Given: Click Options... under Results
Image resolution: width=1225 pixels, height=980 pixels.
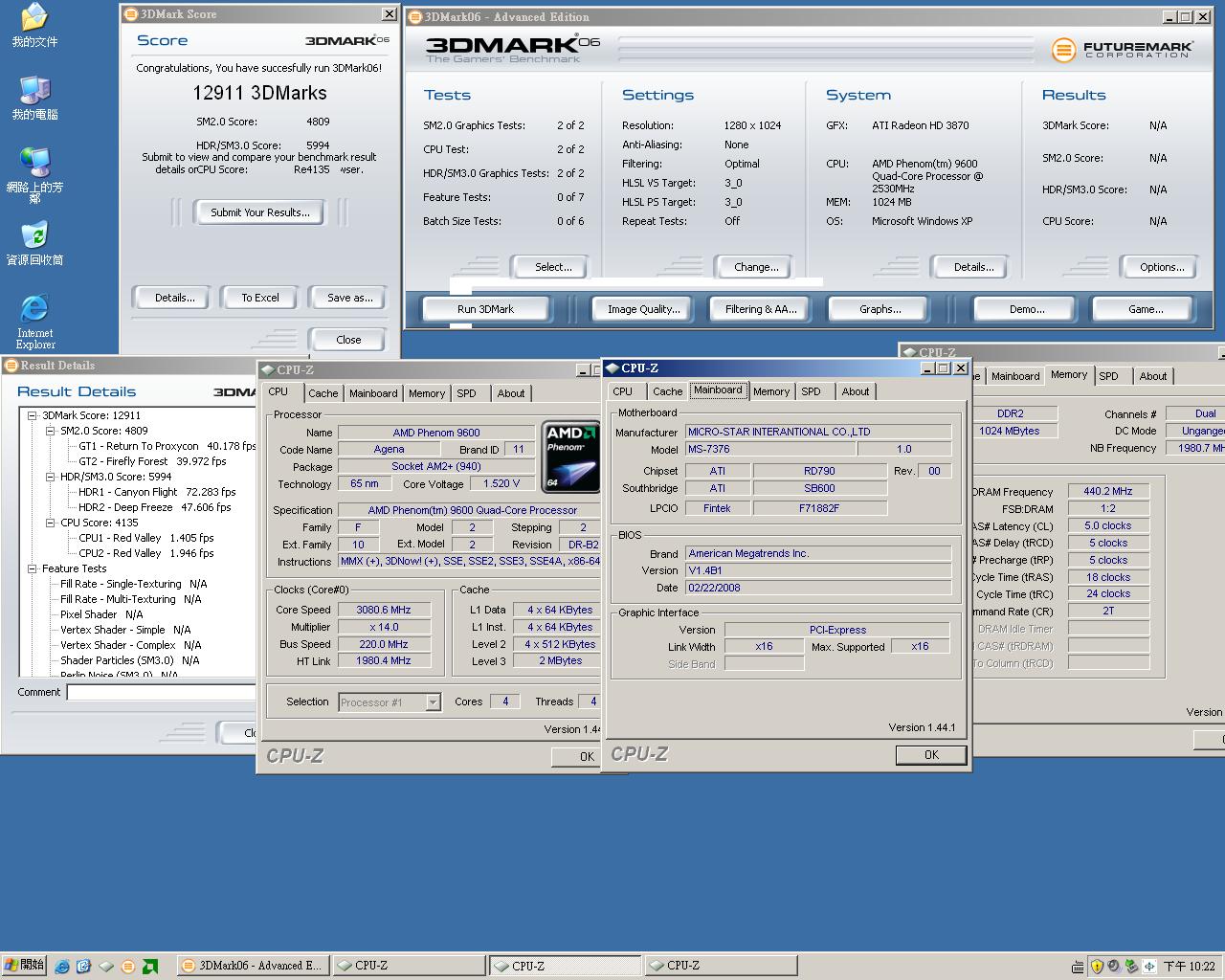Looking at the screenshot, I should [x=1161, y=267].
